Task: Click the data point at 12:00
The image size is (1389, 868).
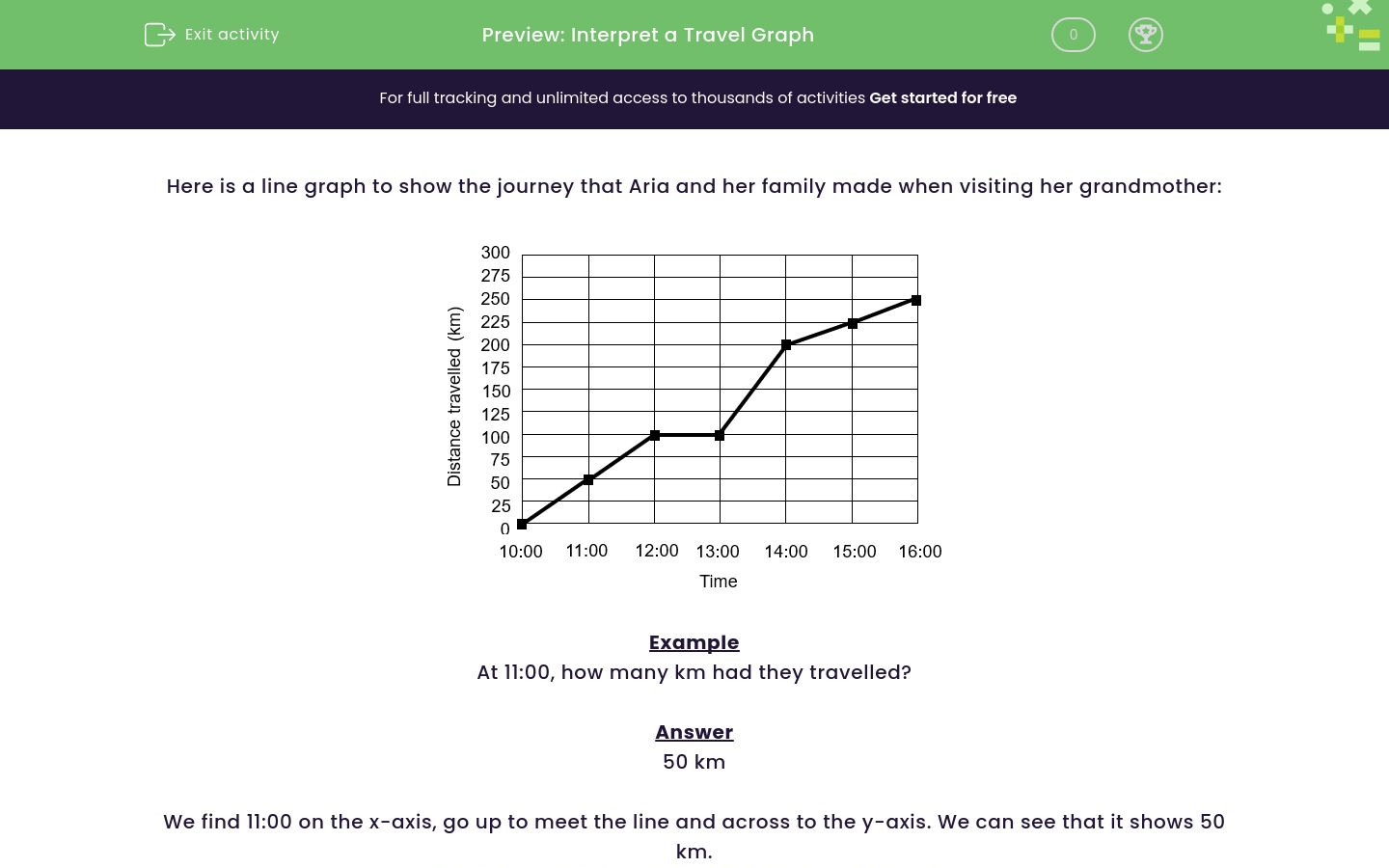Action: pyautogui.click(x=655, y=435)
